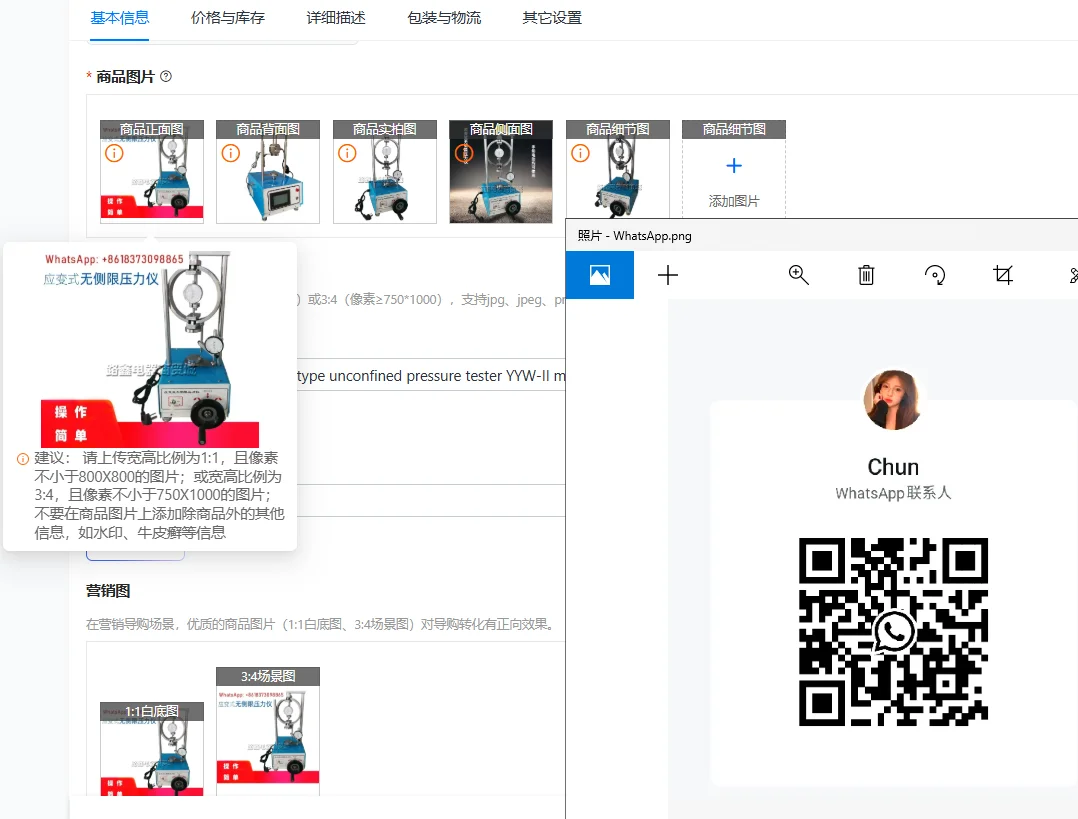Click the warning icon on 商品背面图
The width and height of the screenshot is (1078, 819).
tap(230, 153)
